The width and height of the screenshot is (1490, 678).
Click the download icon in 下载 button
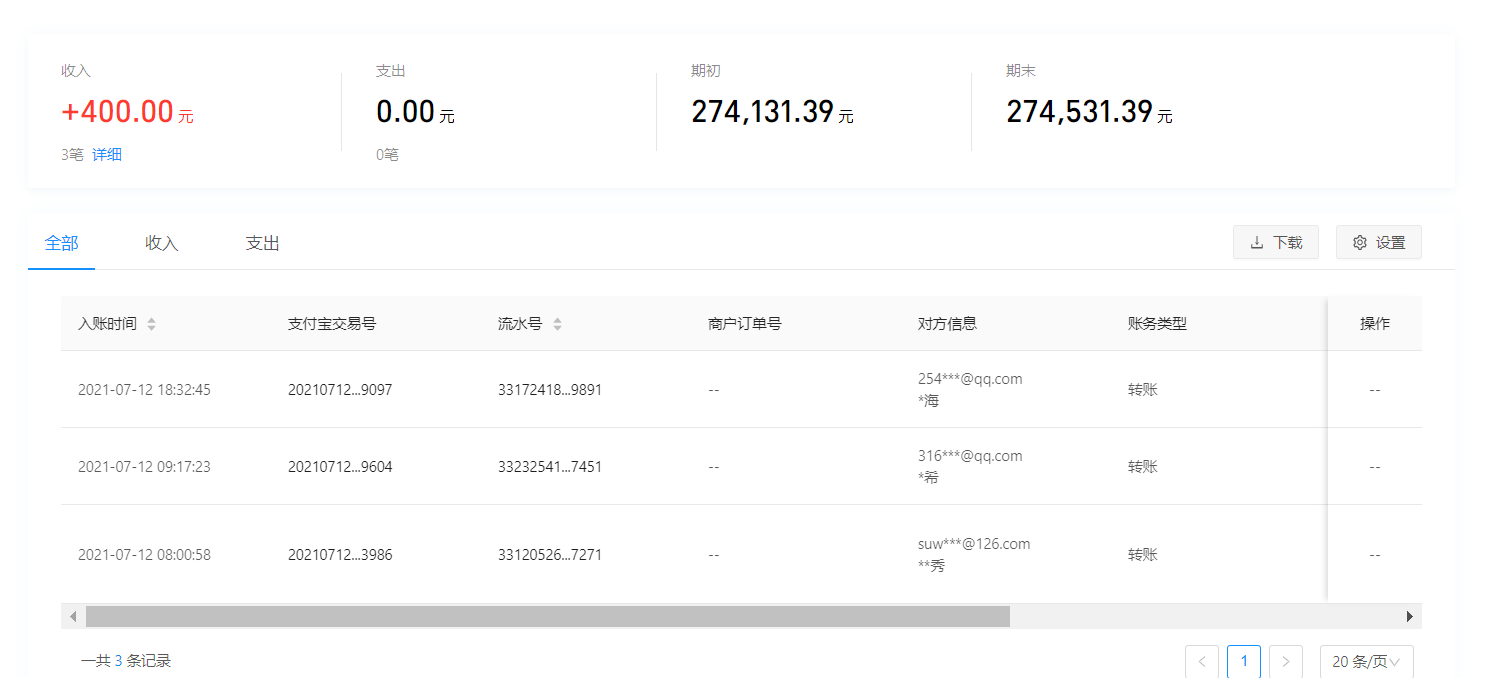1257,243
